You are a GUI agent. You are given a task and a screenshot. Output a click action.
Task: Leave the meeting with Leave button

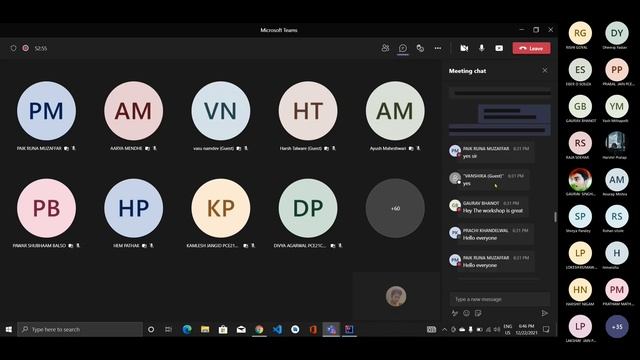point(531,48)
